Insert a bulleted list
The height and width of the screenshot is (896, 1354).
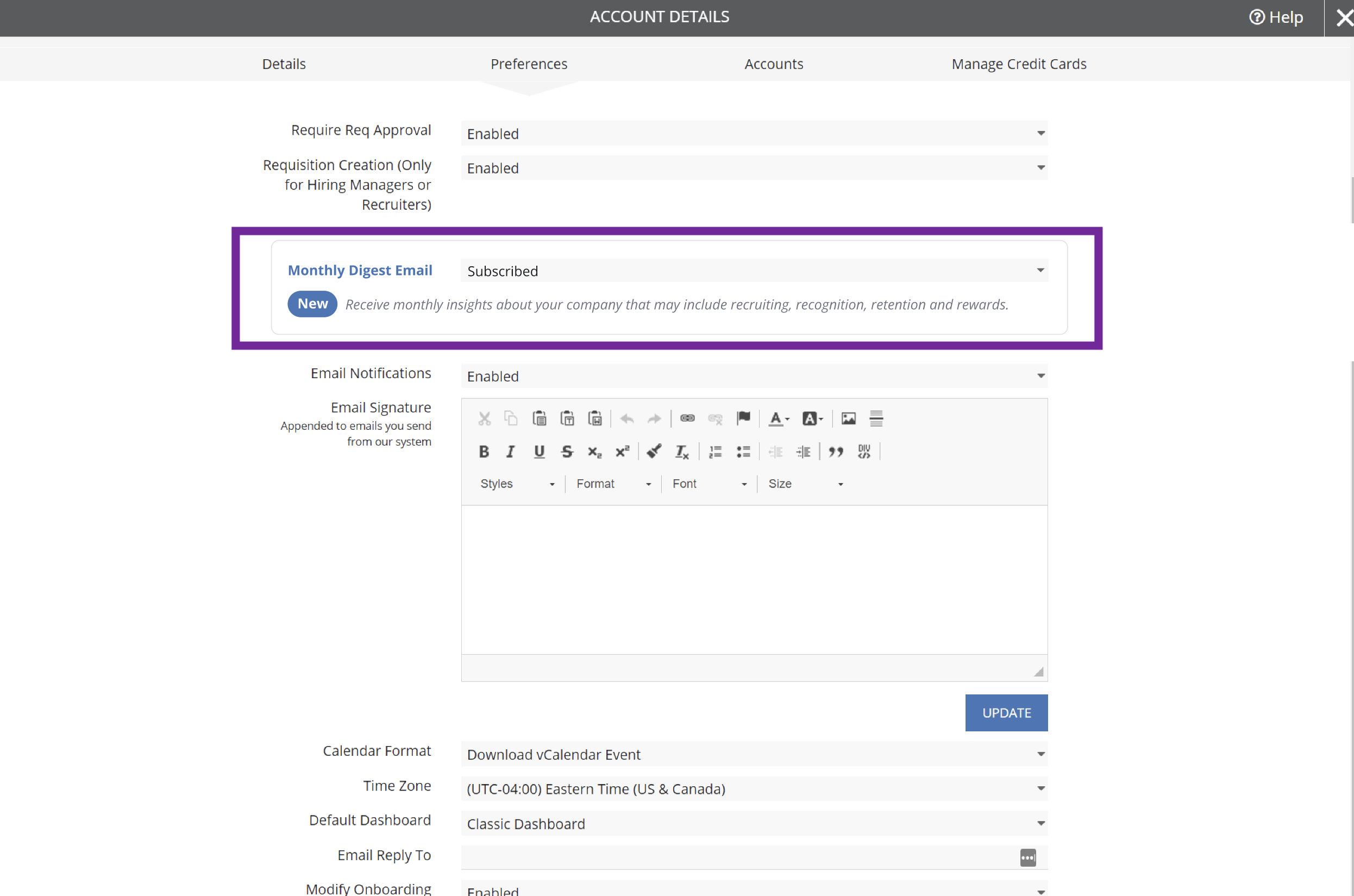tap(743, 452)
